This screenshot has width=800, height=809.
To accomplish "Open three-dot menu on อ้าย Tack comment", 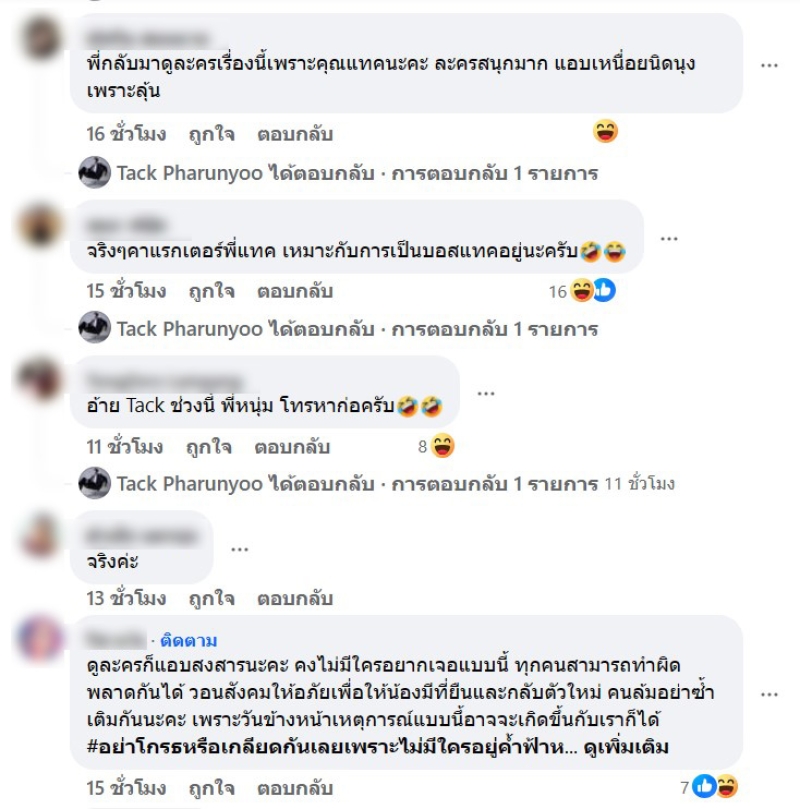I will [485, 394].
